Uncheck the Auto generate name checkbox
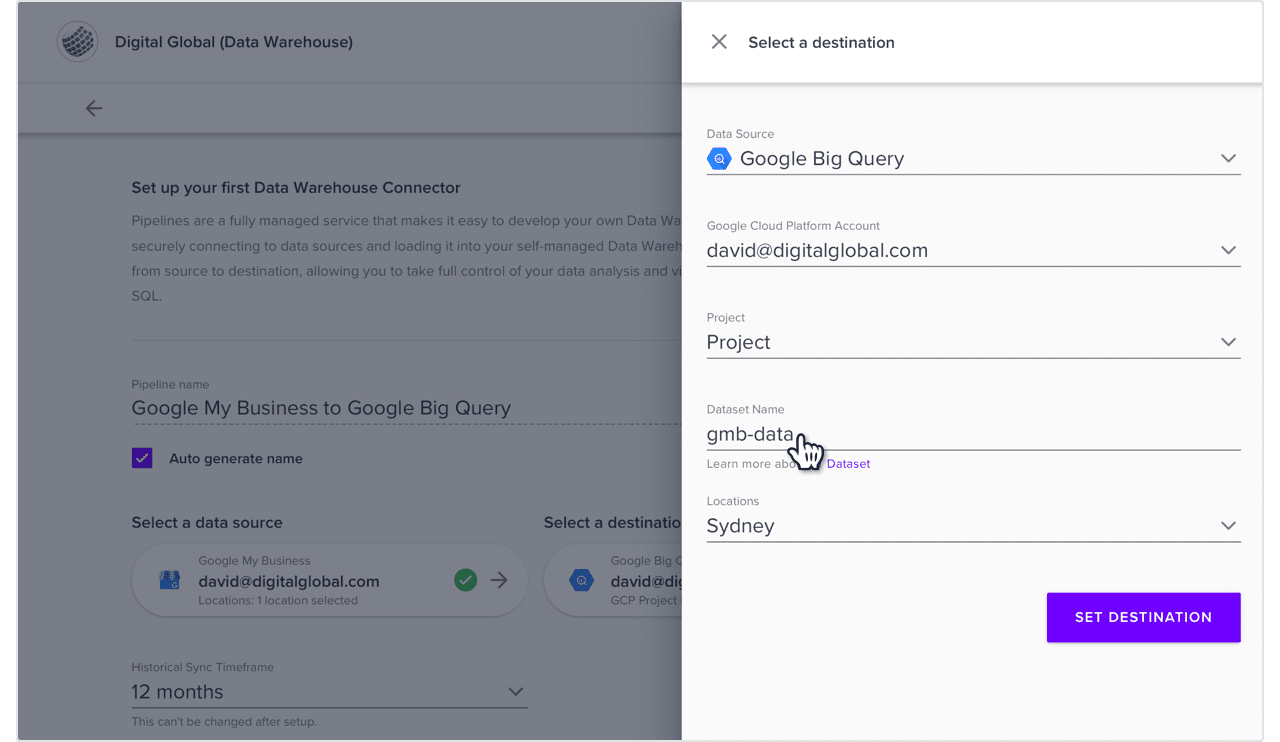Viewport: 1280px width, 742px height. pos(142,458)
